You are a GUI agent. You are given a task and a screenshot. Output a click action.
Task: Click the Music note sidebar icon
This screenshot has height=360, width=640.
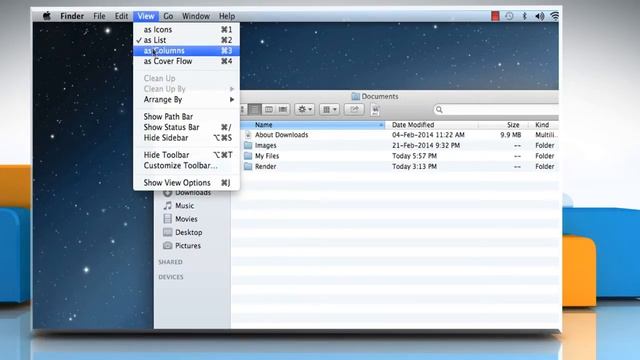(167, 206)
